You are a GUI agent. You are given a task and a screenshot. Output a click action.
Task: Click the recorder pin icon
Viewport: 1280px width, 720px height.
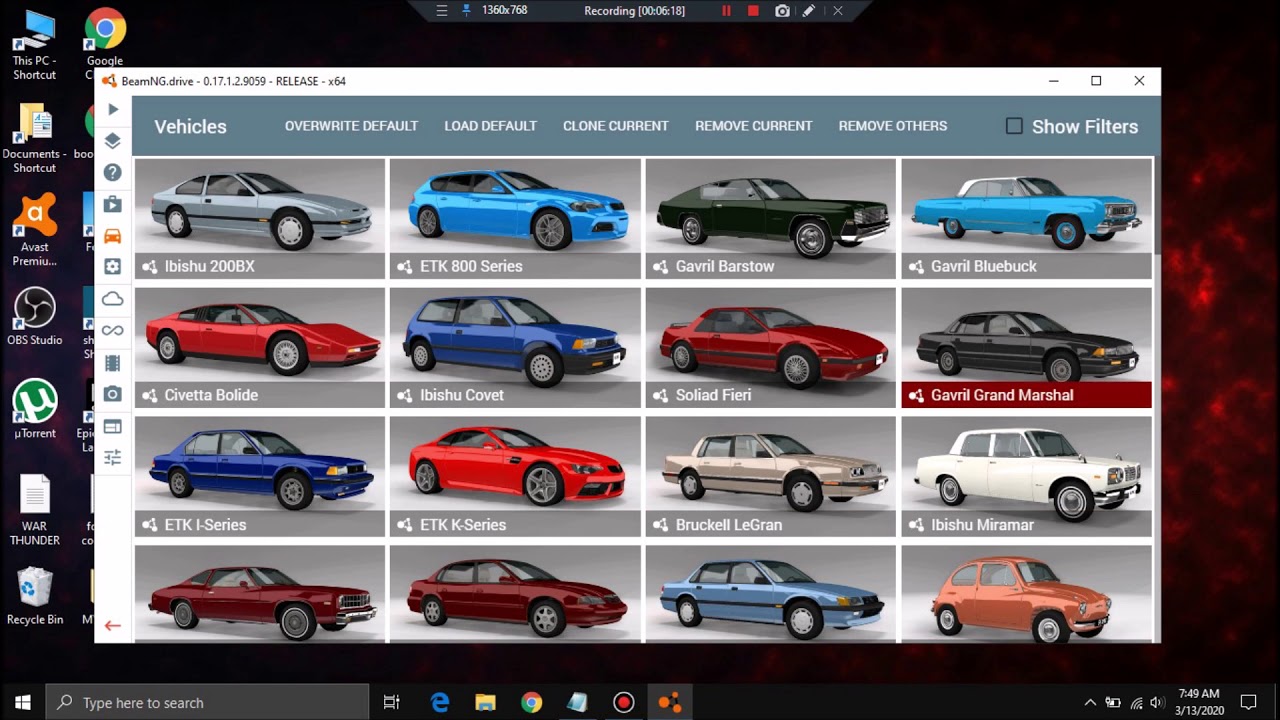tap(466, 11)
